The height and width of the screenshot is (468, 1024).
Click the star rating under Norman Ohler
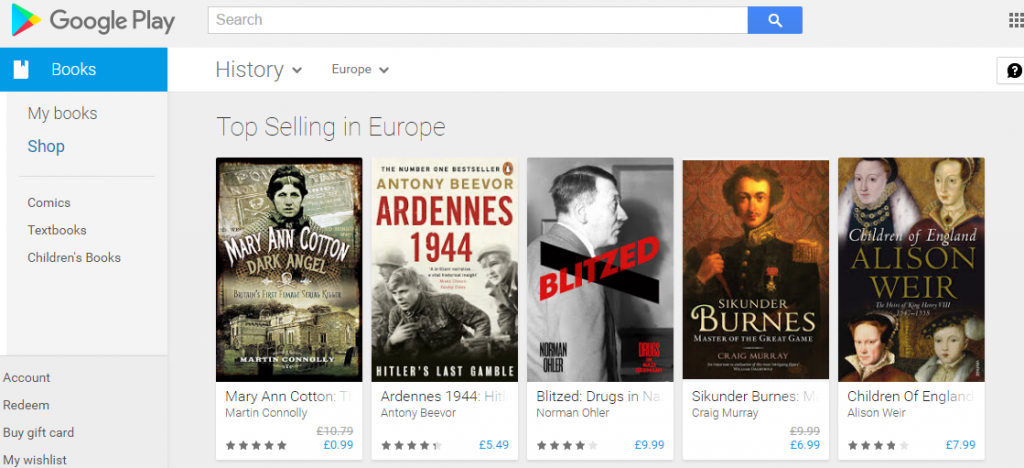pos(567,446)
